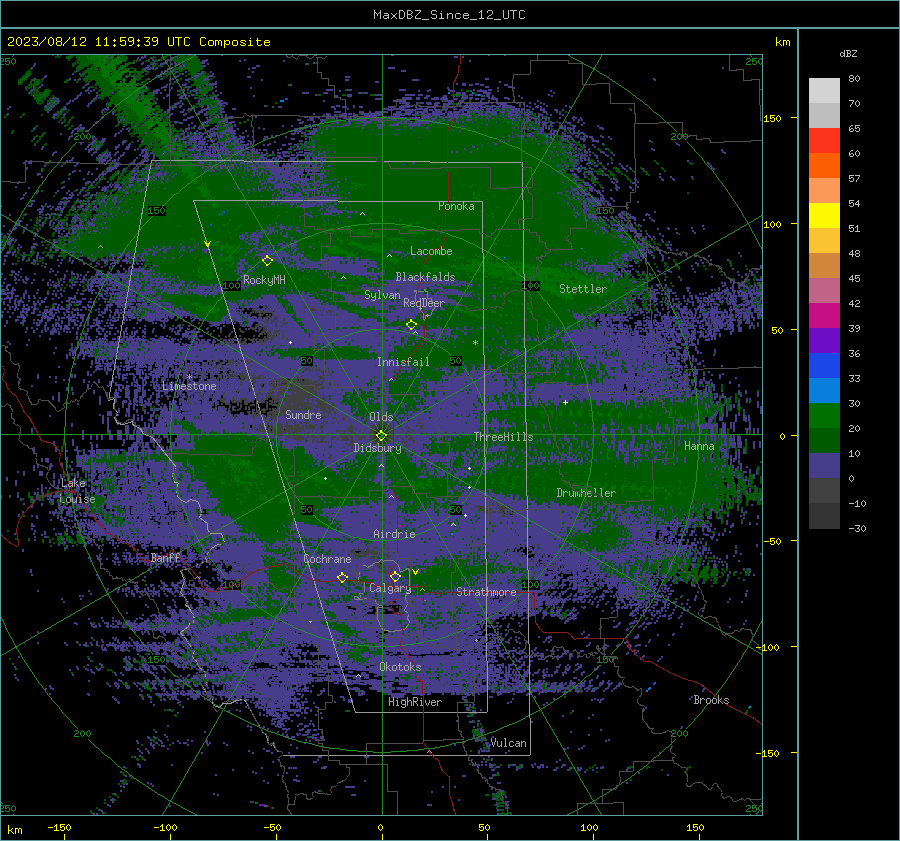Click the Sundre label

(x=303, y=414)
